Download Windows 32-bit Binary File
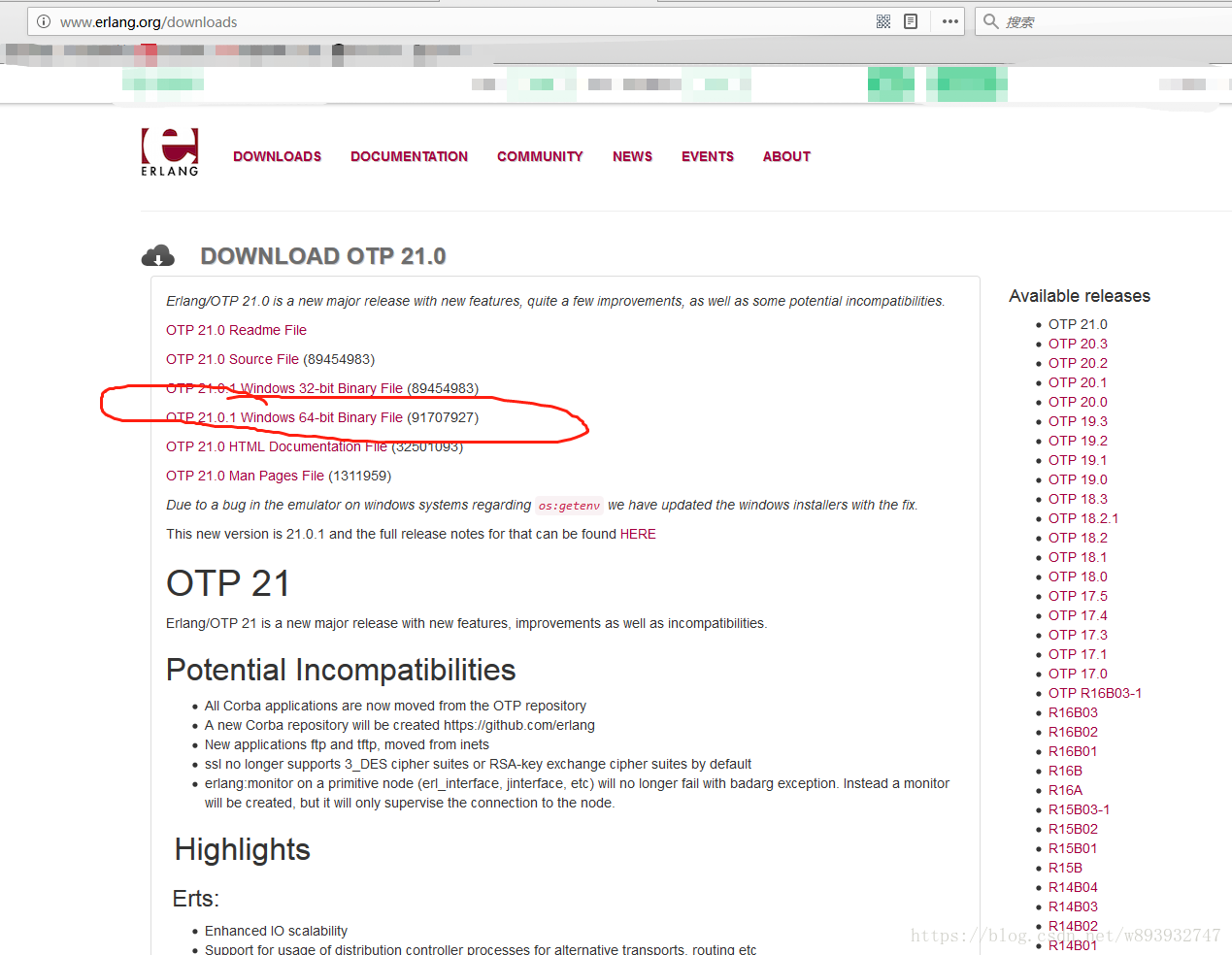The height and width of the screenshot is (955, 1232). pyautogui.click(x=284, y=388)
